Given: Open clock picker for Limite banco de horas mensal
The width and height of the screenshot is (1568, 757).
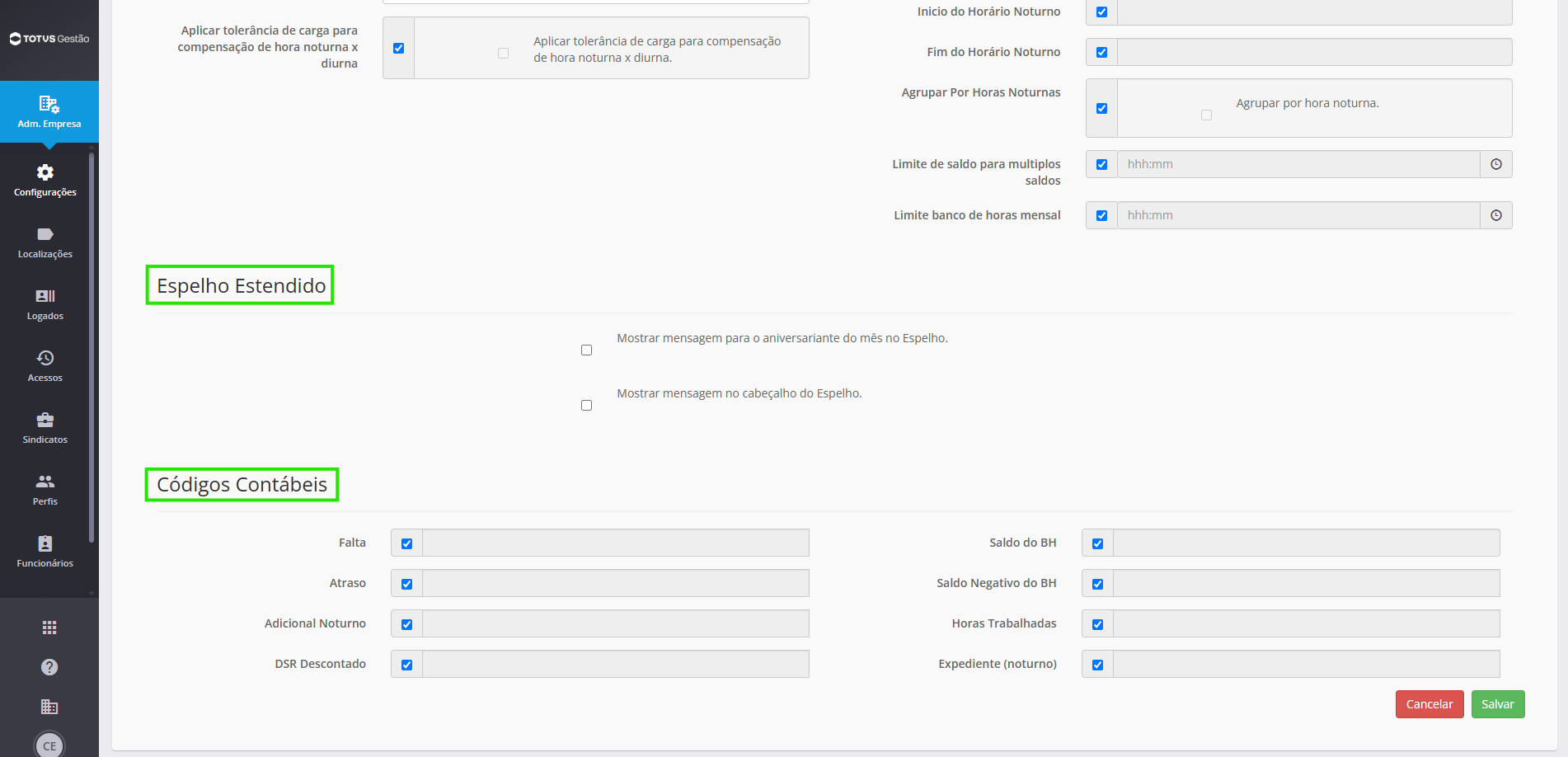Looking at the screenshot, I should click(1496, 215).
